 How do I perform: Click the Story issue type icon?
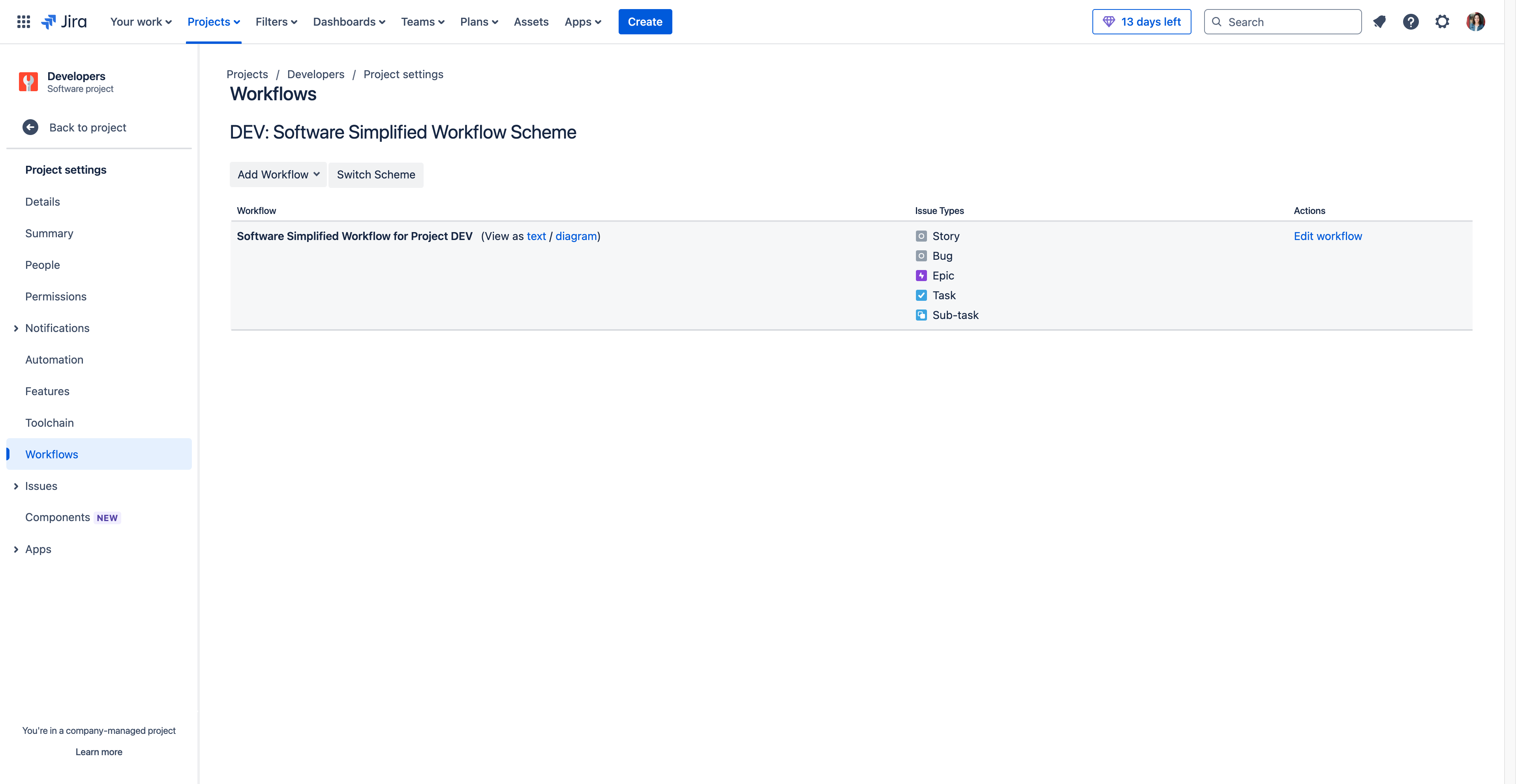tap(921, 236)
